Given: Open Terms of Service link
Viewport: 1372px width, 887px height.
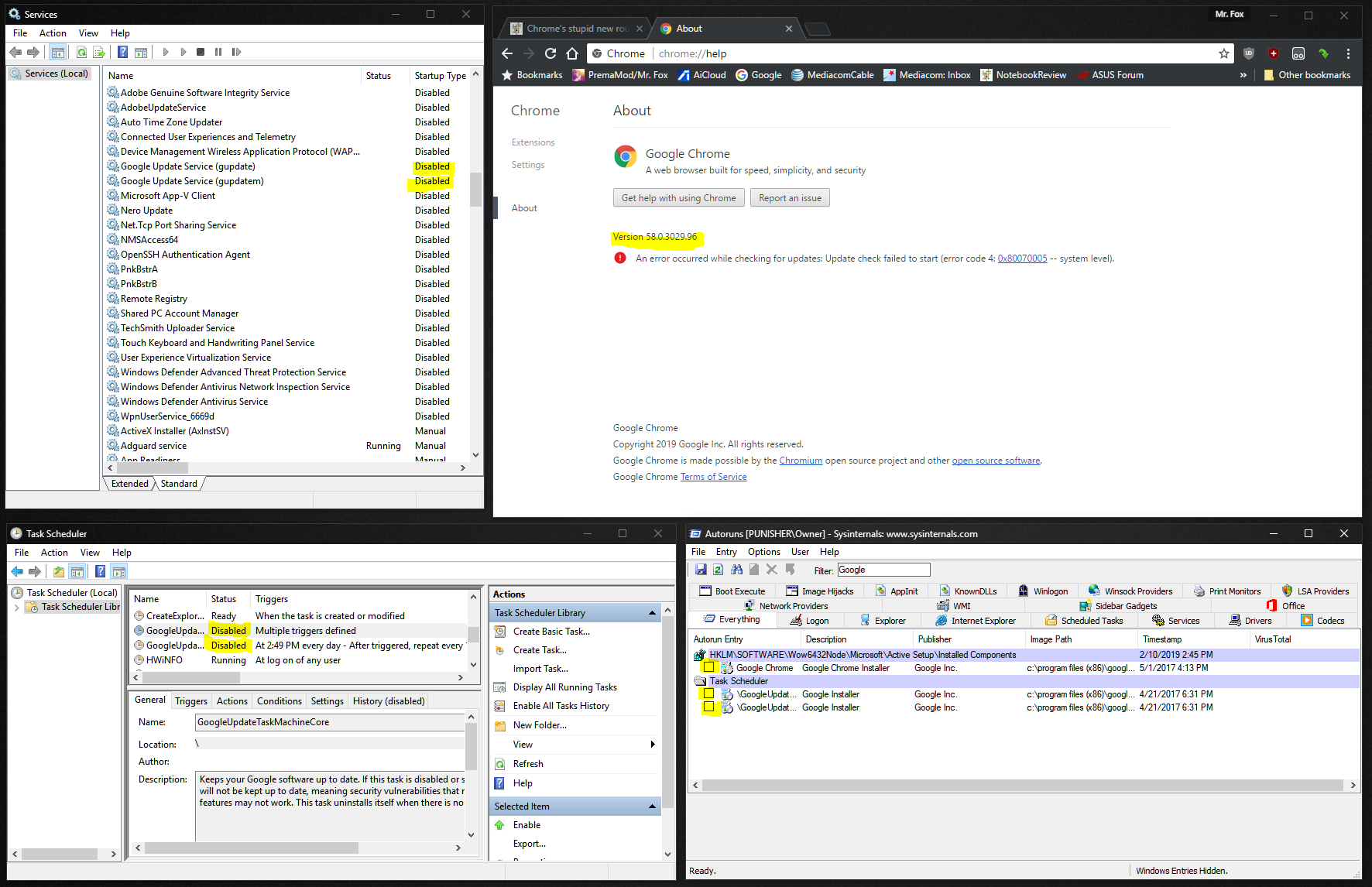Looking at the screenshot, I should pyautogui.click(x=714, y=477).
